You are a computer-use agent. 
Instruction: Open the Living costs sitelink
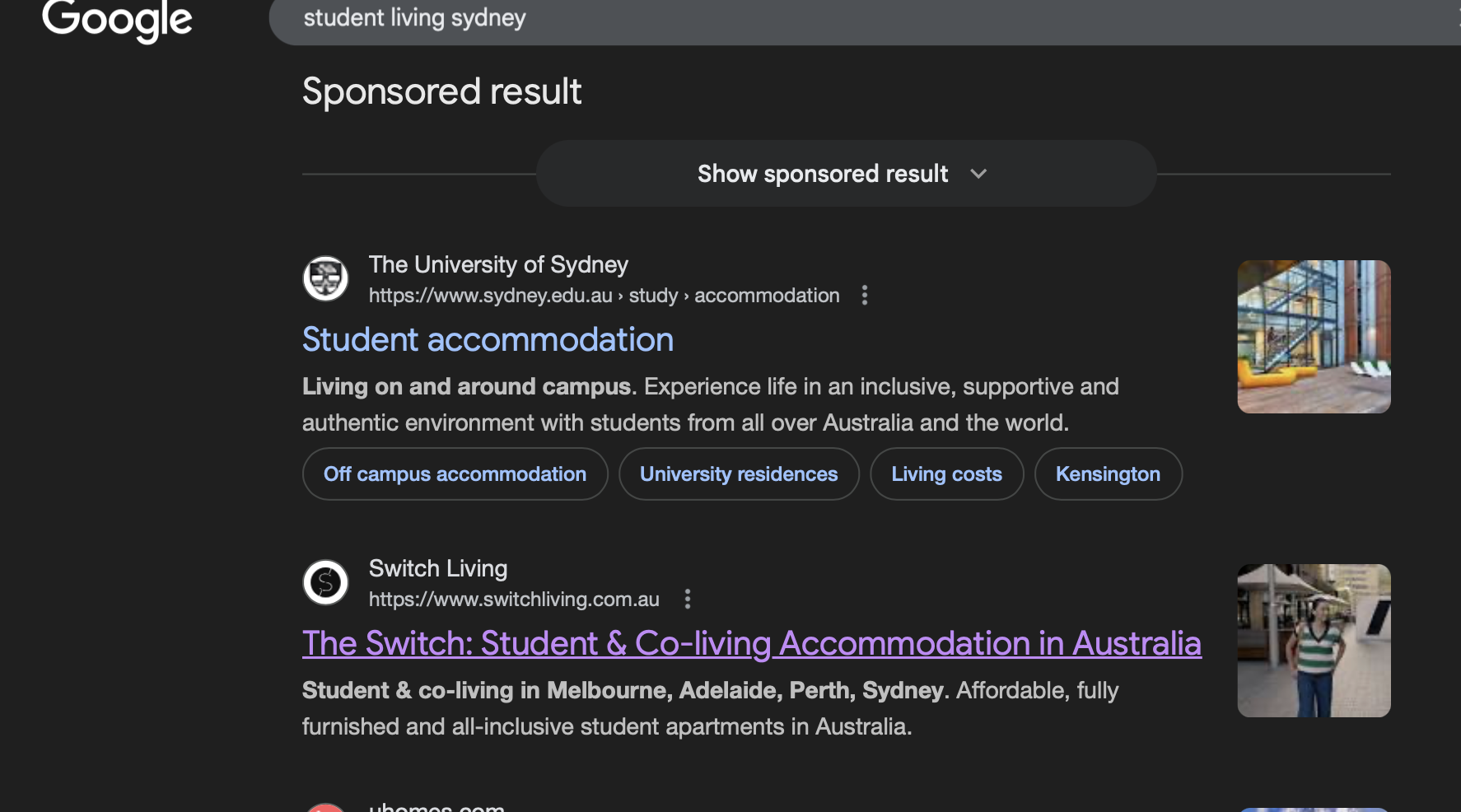pyautogui.click(x=946, y=474)
